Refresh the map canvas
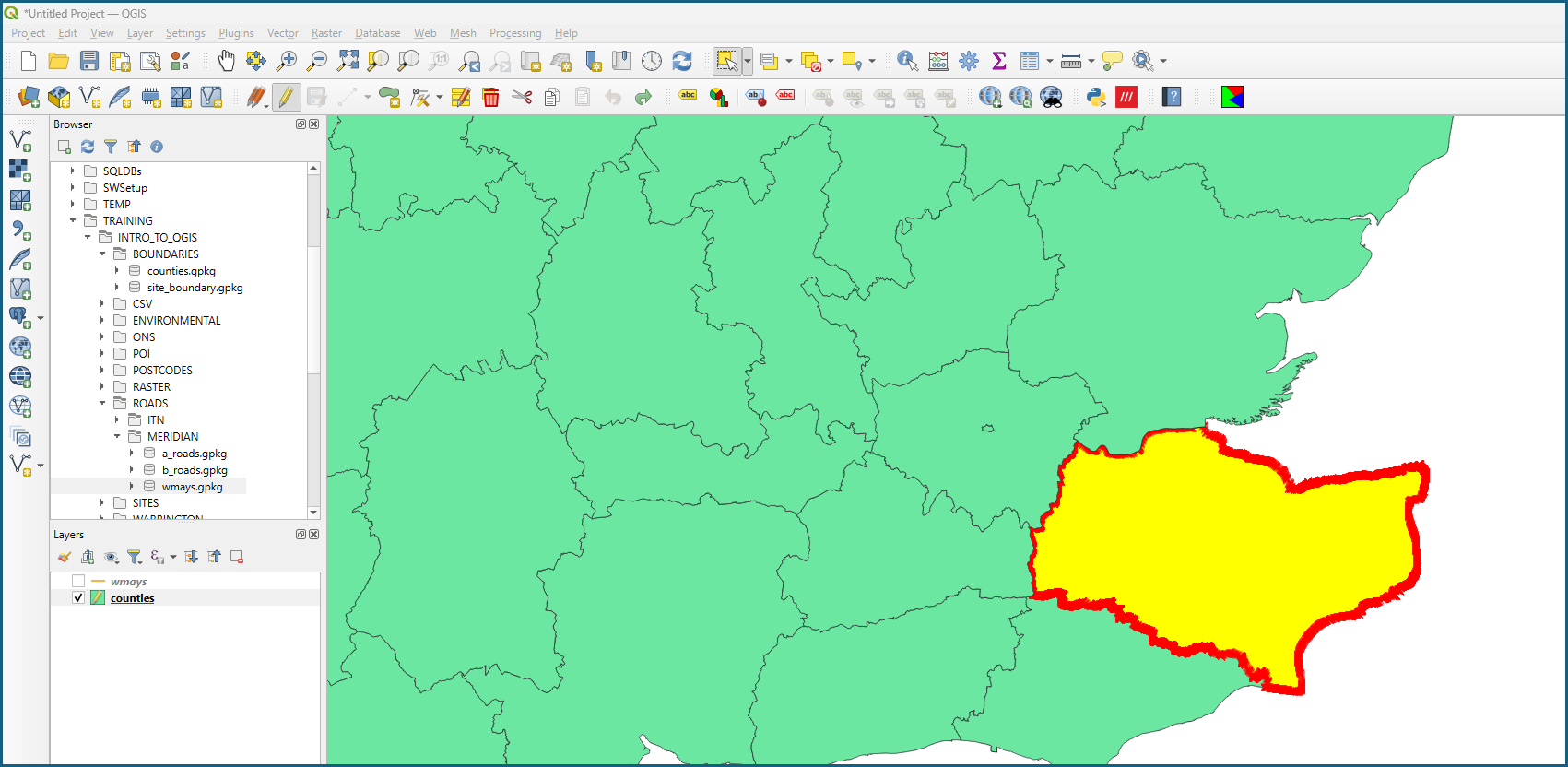 click(682, 61)
